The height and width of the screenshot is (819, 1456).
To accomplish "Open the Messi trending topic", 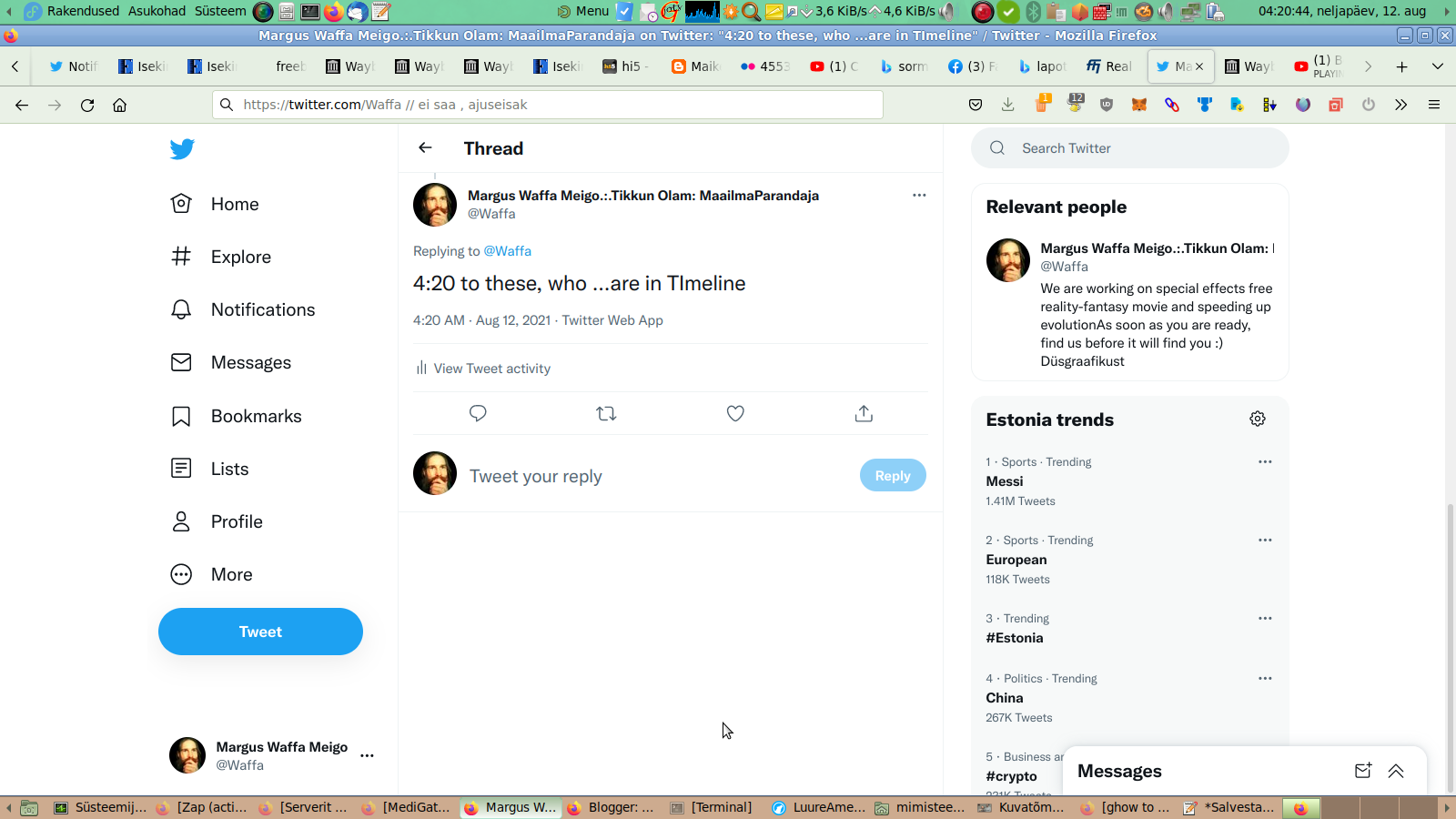I will 1005,481.
